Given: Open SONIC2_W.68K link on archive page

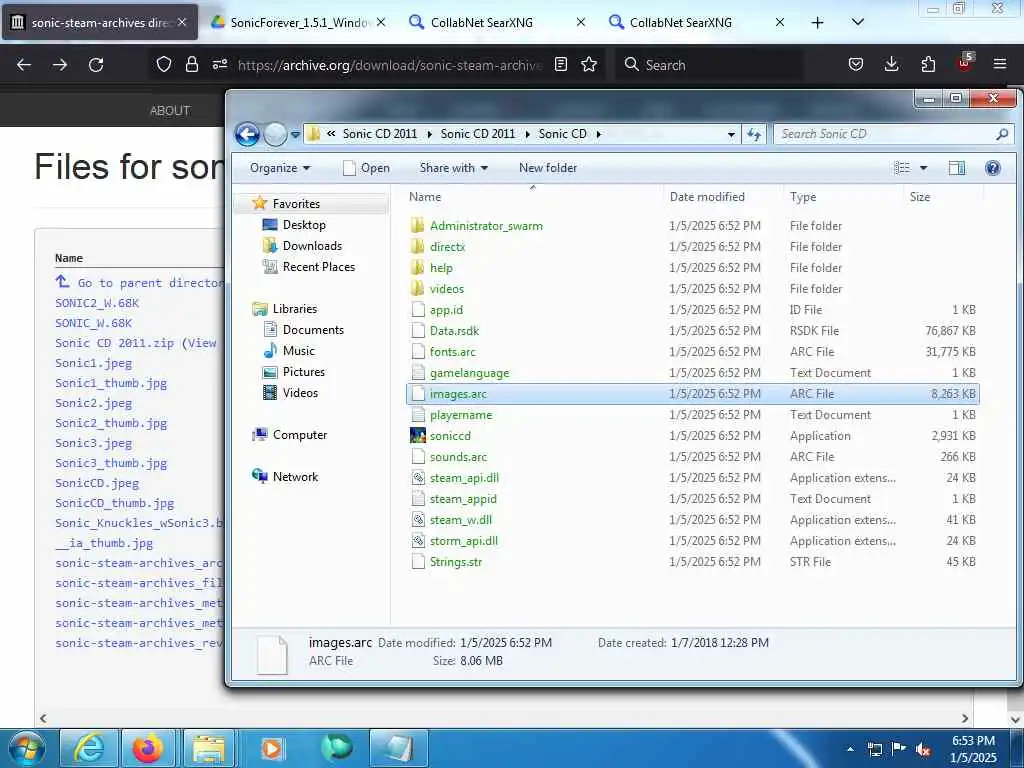Looking at the screenshot, I should pyautogui.click(x=97, y=303).
